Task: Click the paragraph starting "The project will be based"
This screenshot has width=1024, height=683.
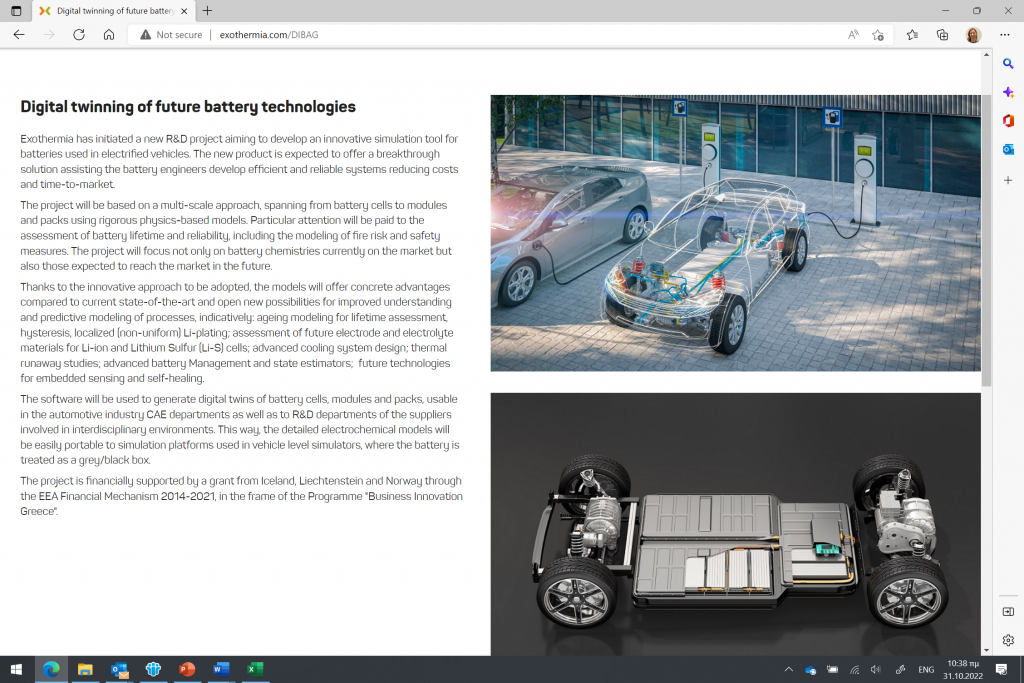Action: click(x=236, y=235)
